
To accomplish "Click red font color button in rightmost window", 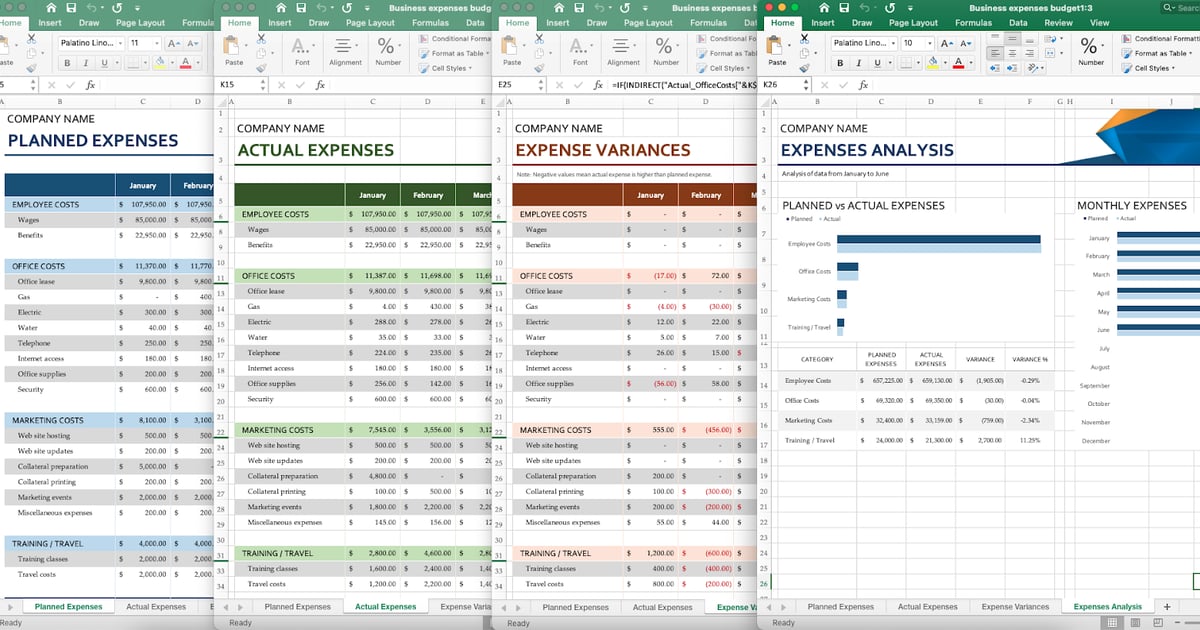I will [x=958, y=63].
